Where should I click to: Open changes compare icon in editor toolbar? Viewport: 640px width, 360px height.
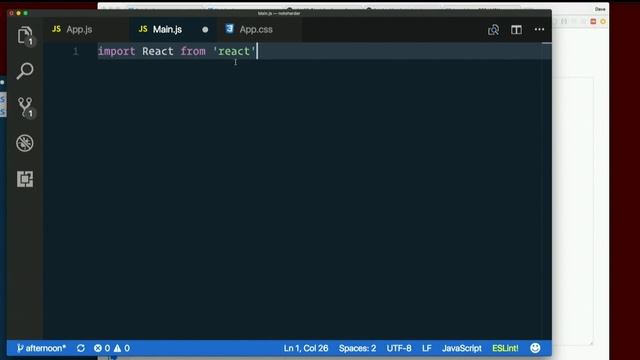point(493,29)
